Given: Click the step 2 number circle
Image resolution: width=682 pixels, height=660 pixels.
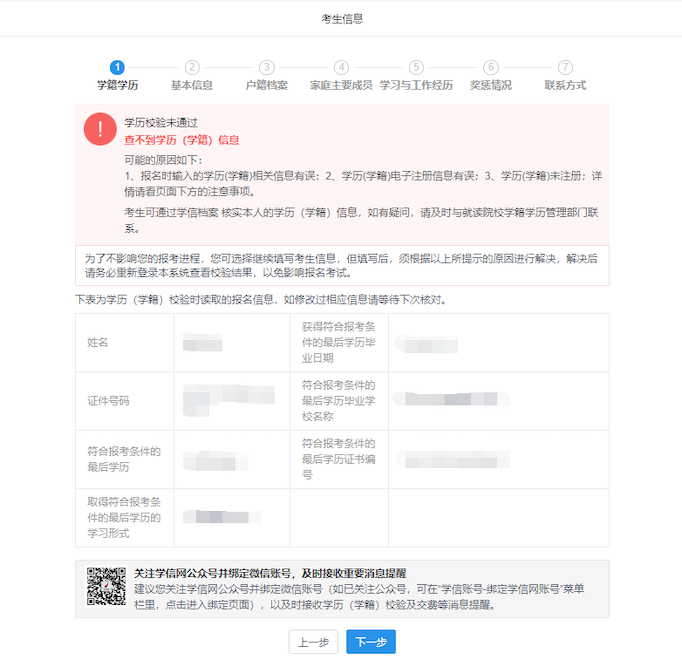Looking at the screenshot, I should pyautogui.click(x=192, y=67).
